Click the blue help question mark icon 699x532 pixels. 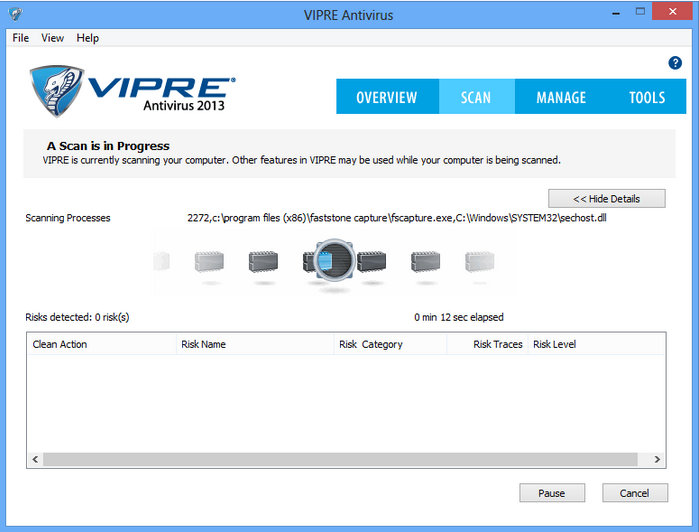[x=674, y=63]
